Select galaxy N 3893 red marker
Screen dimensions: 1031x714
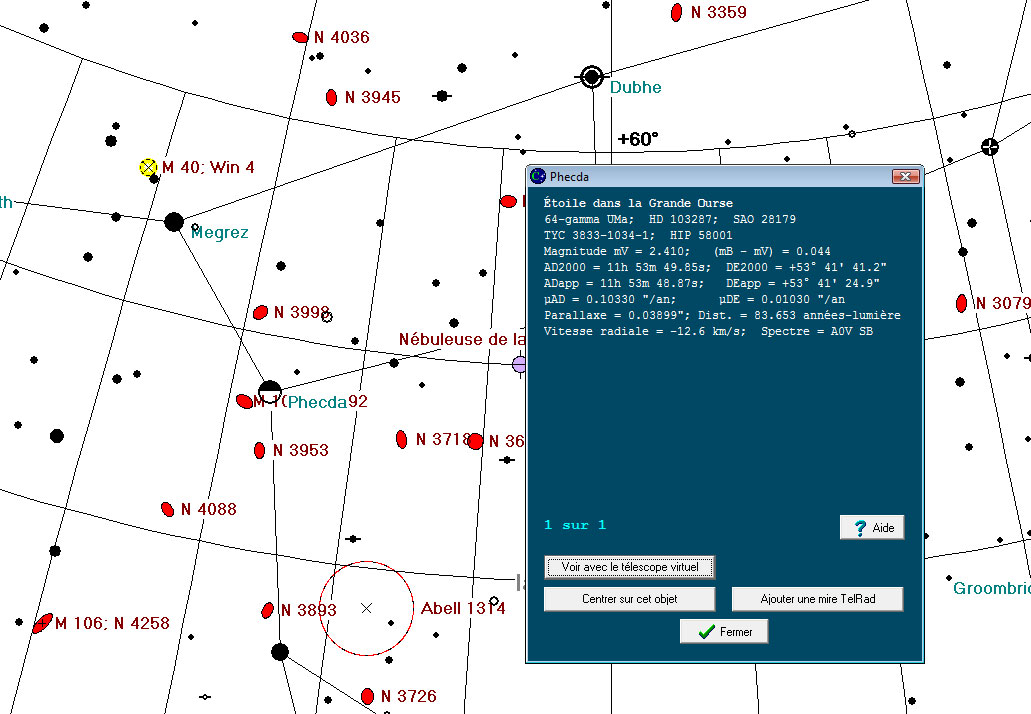(267, 610)
